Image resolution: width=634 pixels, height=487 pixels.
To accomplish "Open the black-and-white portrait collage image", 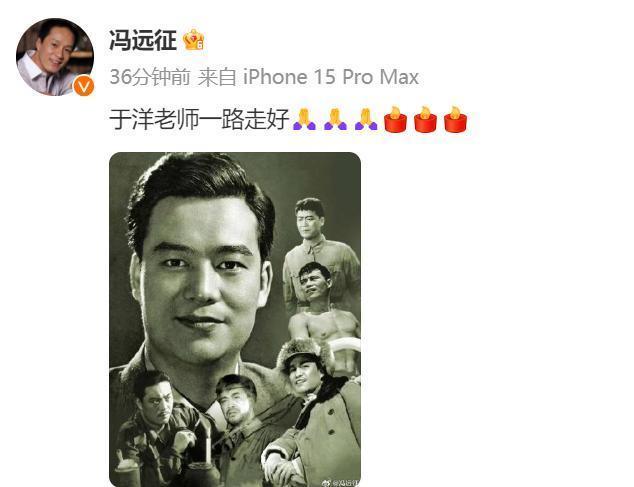I will (235, 319).
